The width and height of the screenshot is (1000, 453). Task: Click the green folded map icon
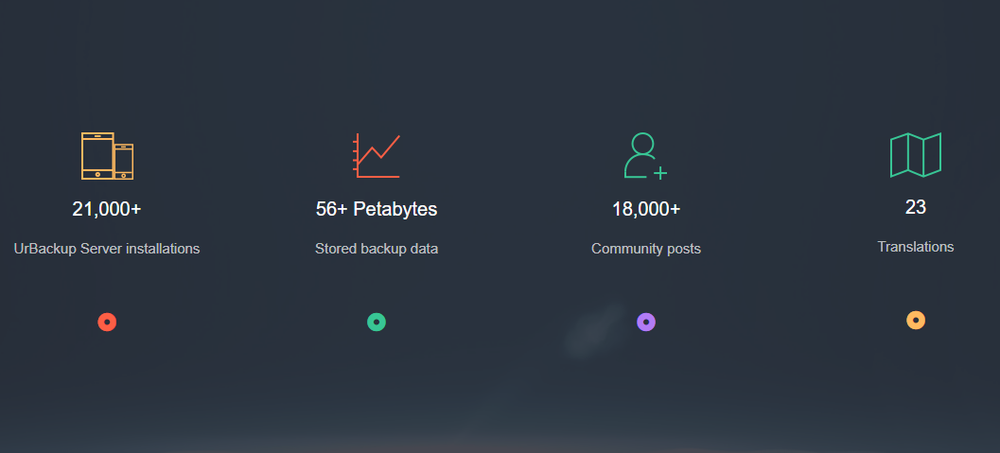[x=915, y=155]
